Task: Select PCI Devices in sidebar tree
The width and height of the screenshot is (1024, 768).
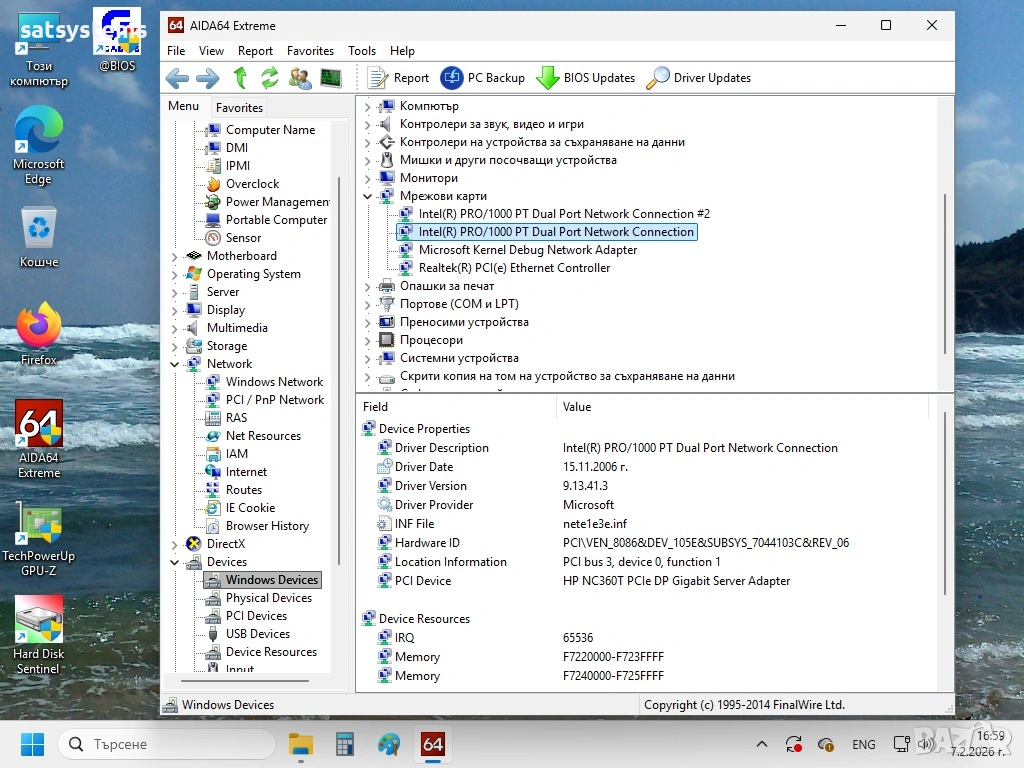Action: pos(256,616)
